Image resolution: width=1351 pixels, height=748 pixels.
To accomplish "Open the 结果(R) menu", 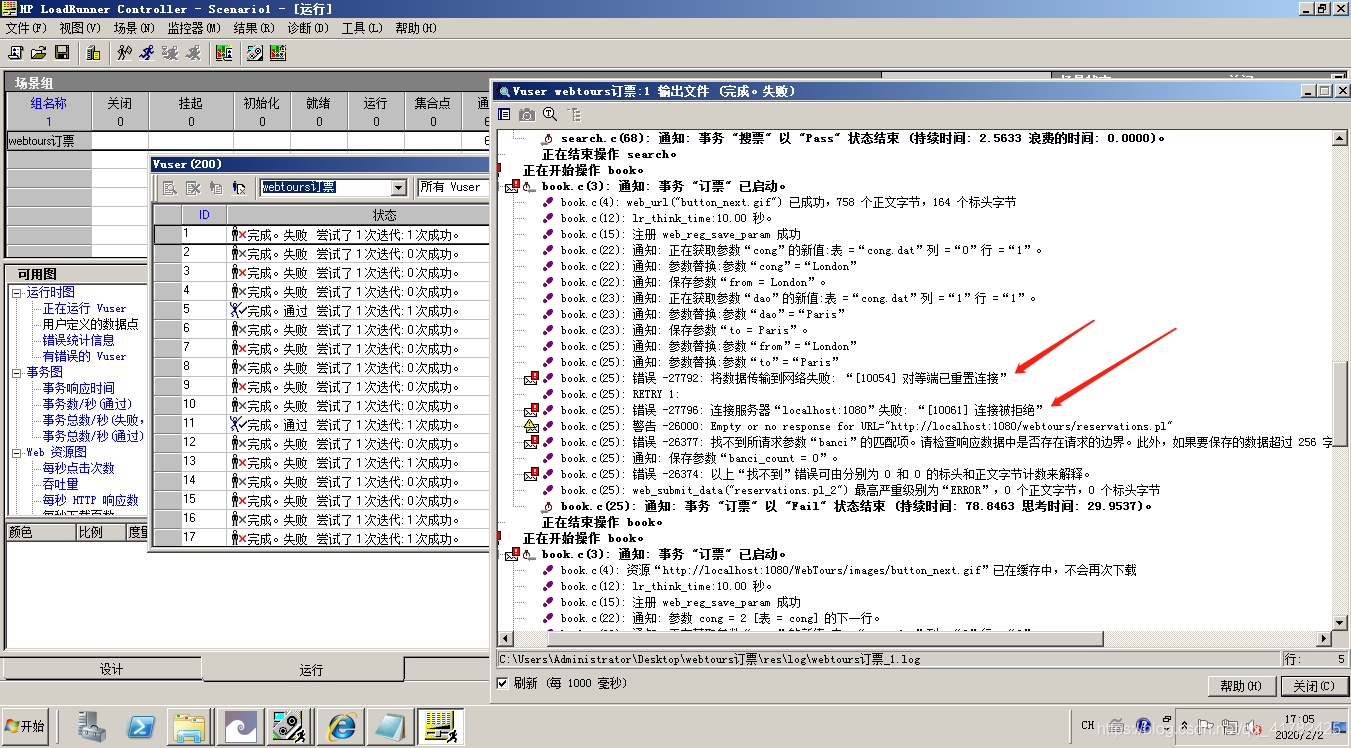I will 254,28.
